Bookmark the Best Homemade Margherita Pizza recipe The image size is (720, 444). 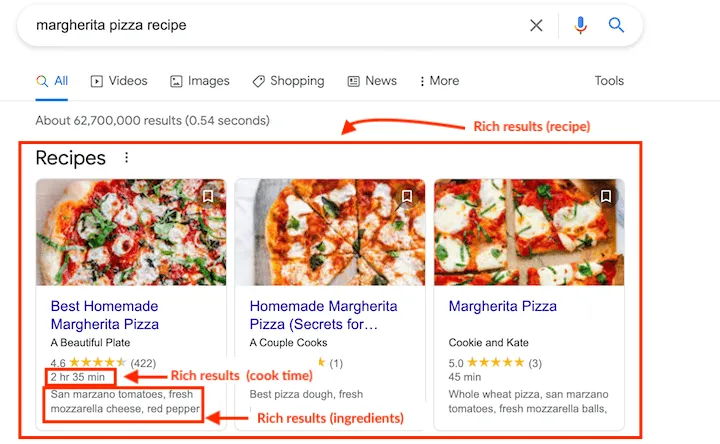coord(208,196)
